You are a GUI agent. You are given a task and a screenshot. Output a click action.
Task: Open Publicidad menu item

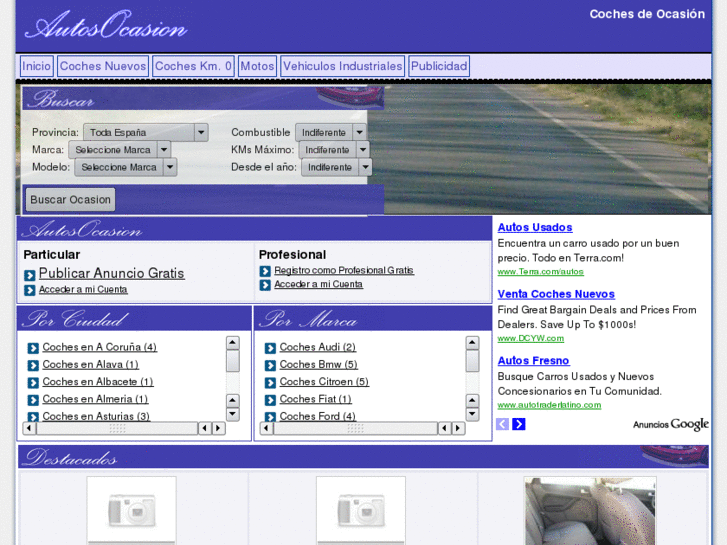[x=439, y=66]
